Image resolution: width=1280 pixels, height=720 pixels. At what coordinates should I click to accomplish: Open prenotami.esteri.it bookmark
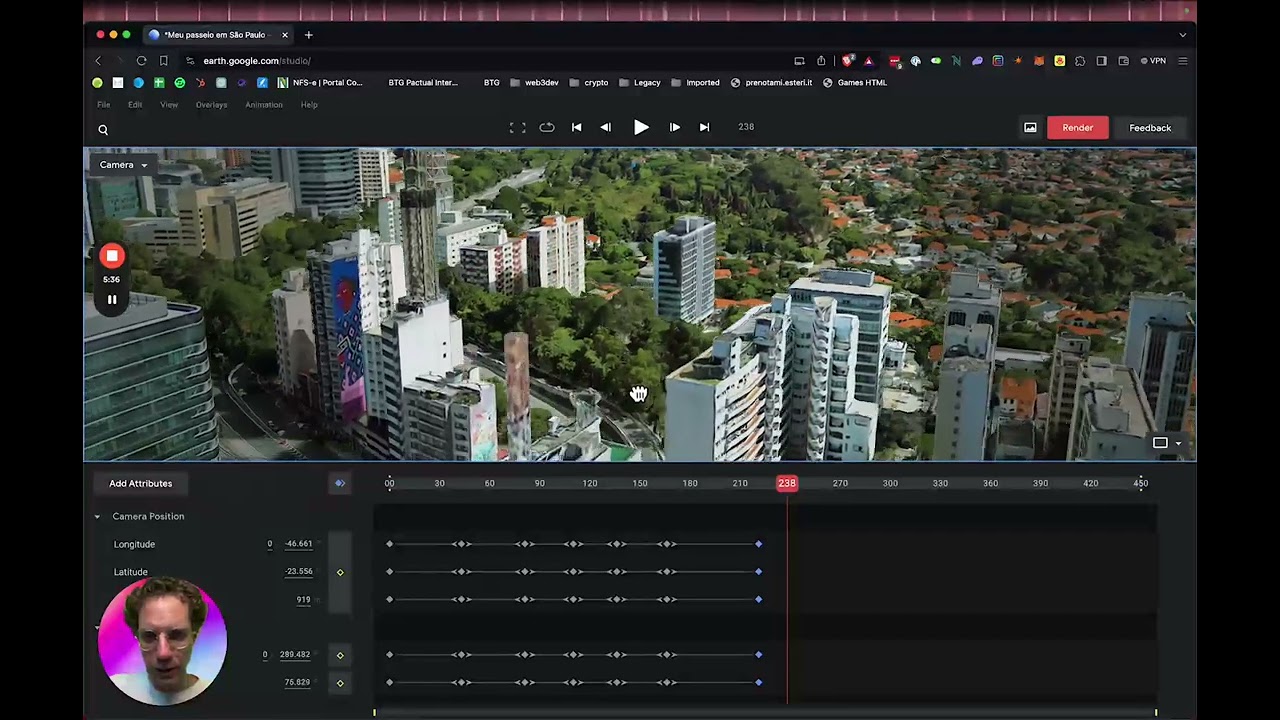tap(771, 83)
